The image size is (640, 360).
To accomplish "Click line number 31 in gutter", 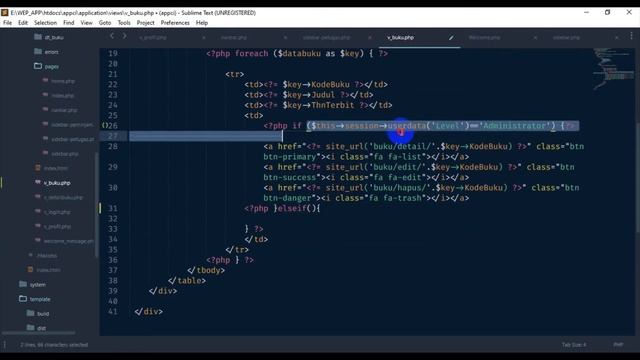I will click(x=113, y=209).
